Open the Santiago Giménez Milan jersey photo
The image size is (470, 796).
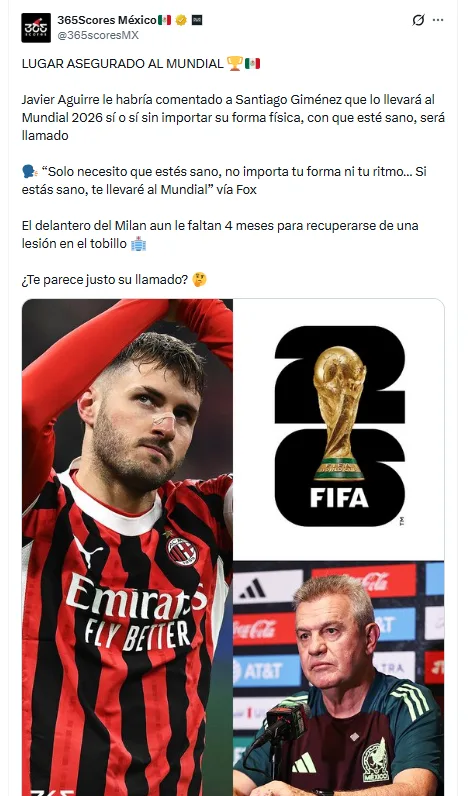[127, 547]
